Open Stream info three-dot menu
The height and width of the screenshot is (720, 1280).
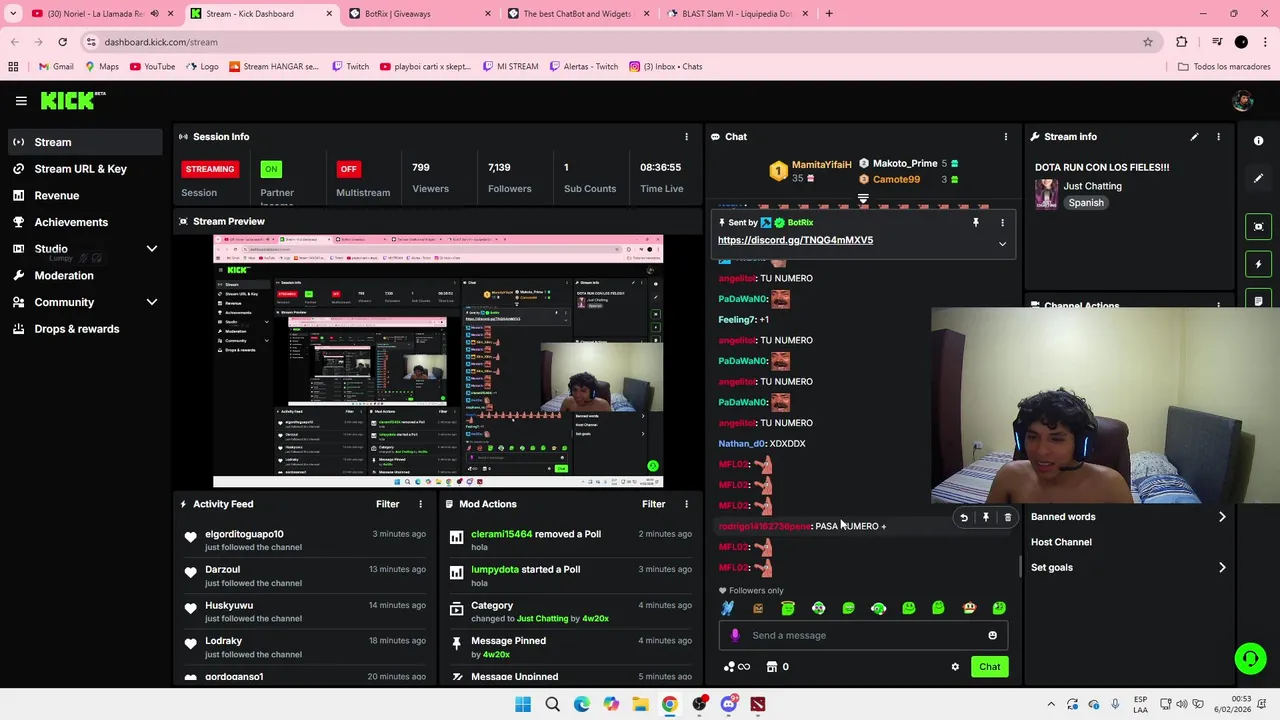click(1218, 137)
